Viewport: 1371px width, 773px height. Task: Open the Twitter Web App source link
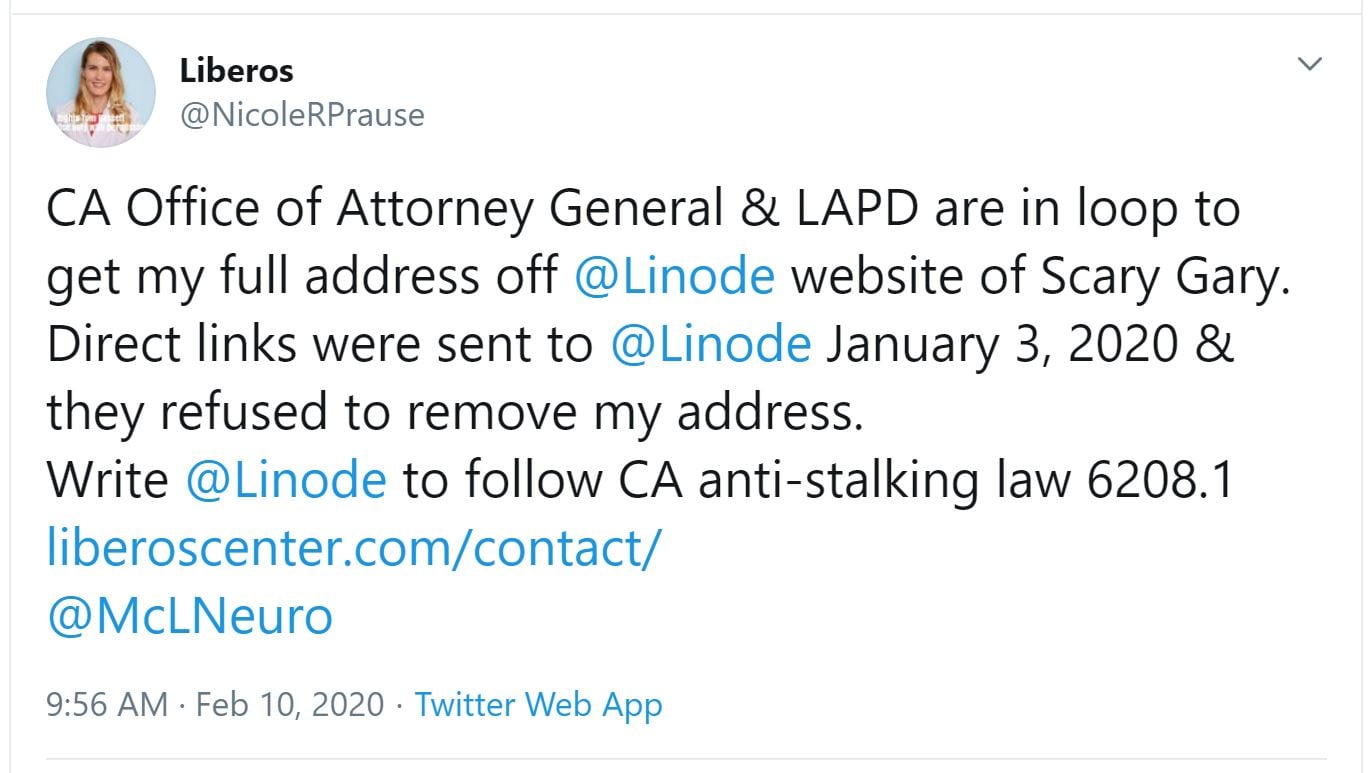538,704
